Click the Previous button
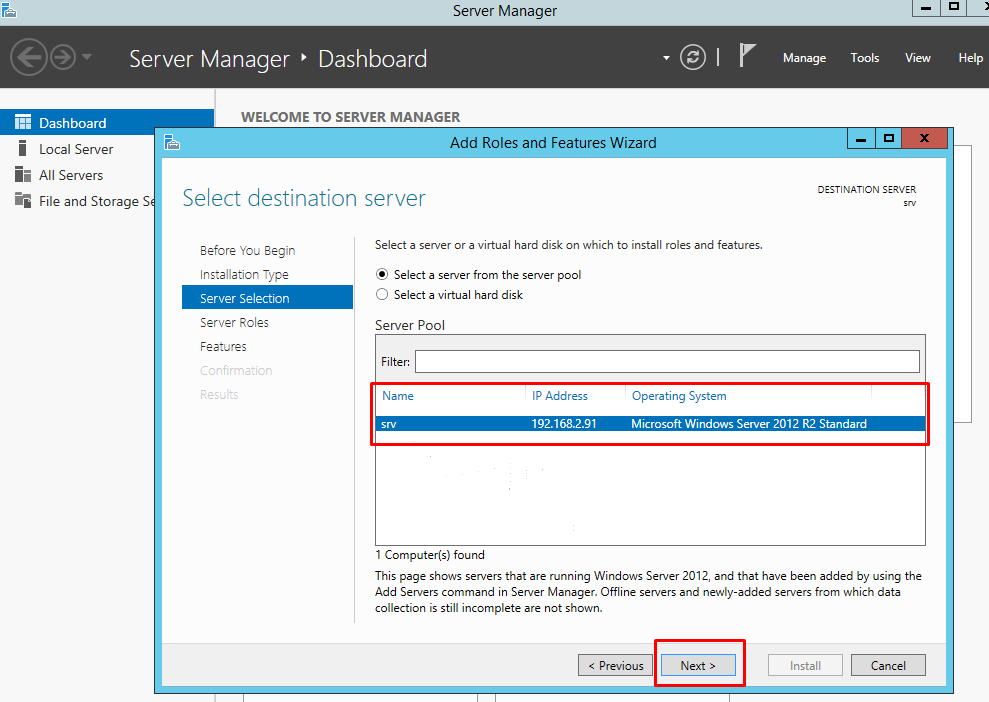 [x=616, y=665]
